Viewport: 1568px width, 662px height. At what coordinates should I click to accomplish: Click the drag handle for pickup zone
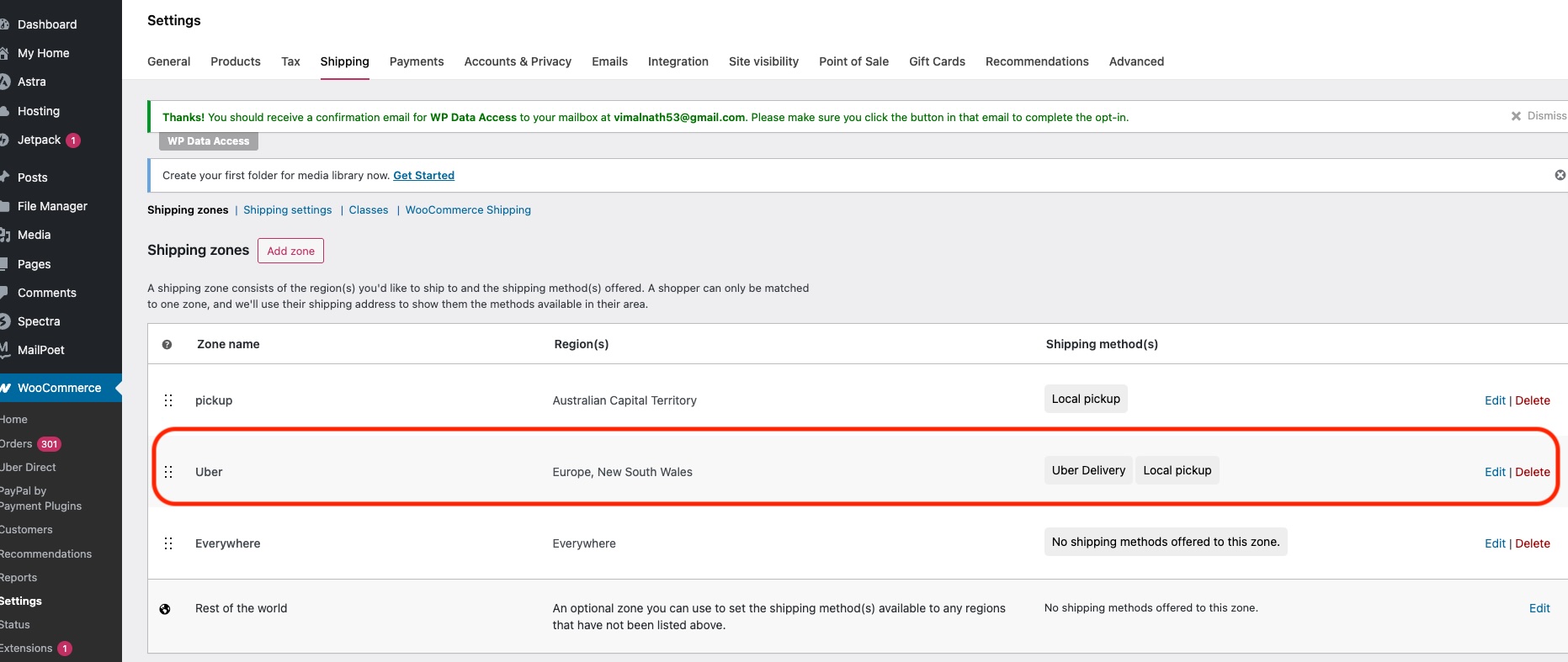coord(168,400)
